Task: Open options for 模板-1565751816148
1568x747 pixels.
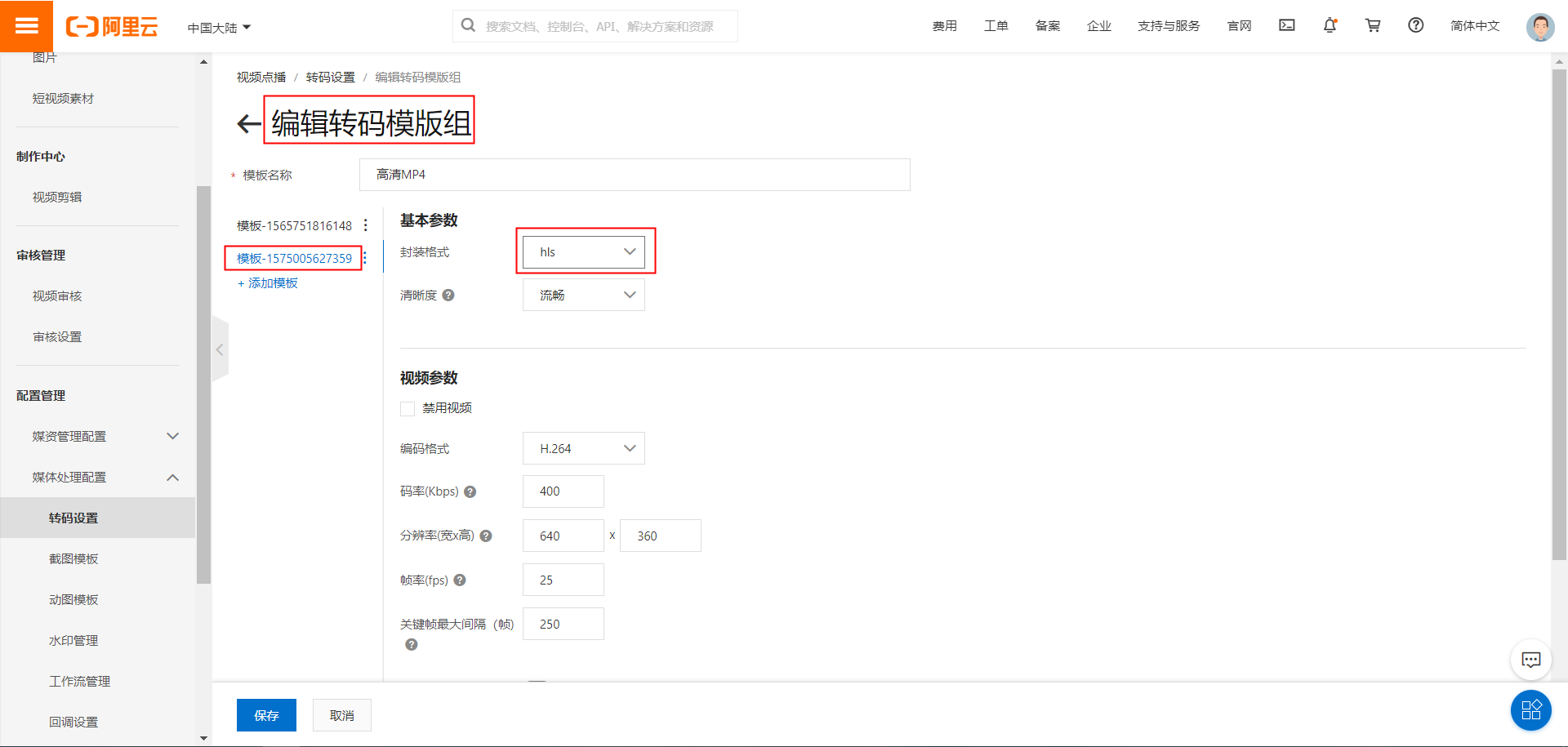Action: [365, 225]
